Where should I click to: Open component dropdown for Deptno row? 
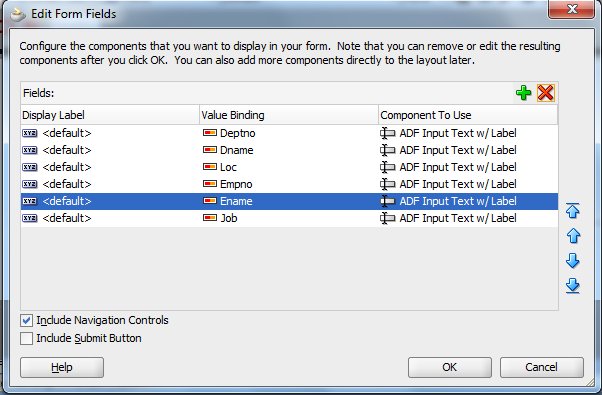[x=468, y=133]
